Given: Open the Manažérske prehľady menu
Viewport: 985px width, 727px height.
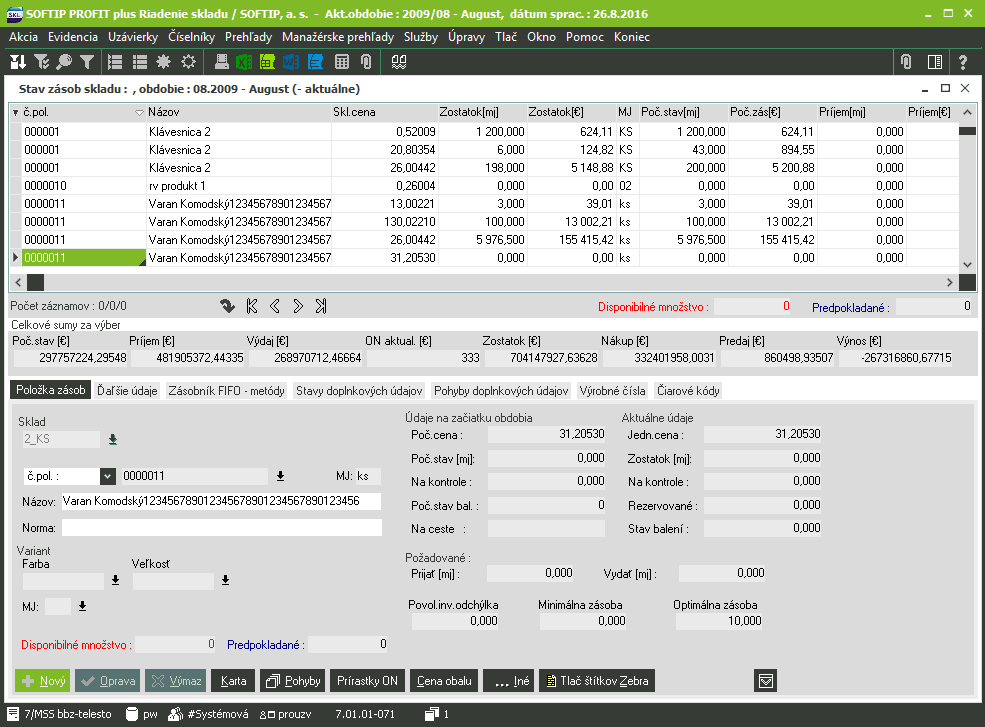Looking at the screenshot, I should point(338,37).
